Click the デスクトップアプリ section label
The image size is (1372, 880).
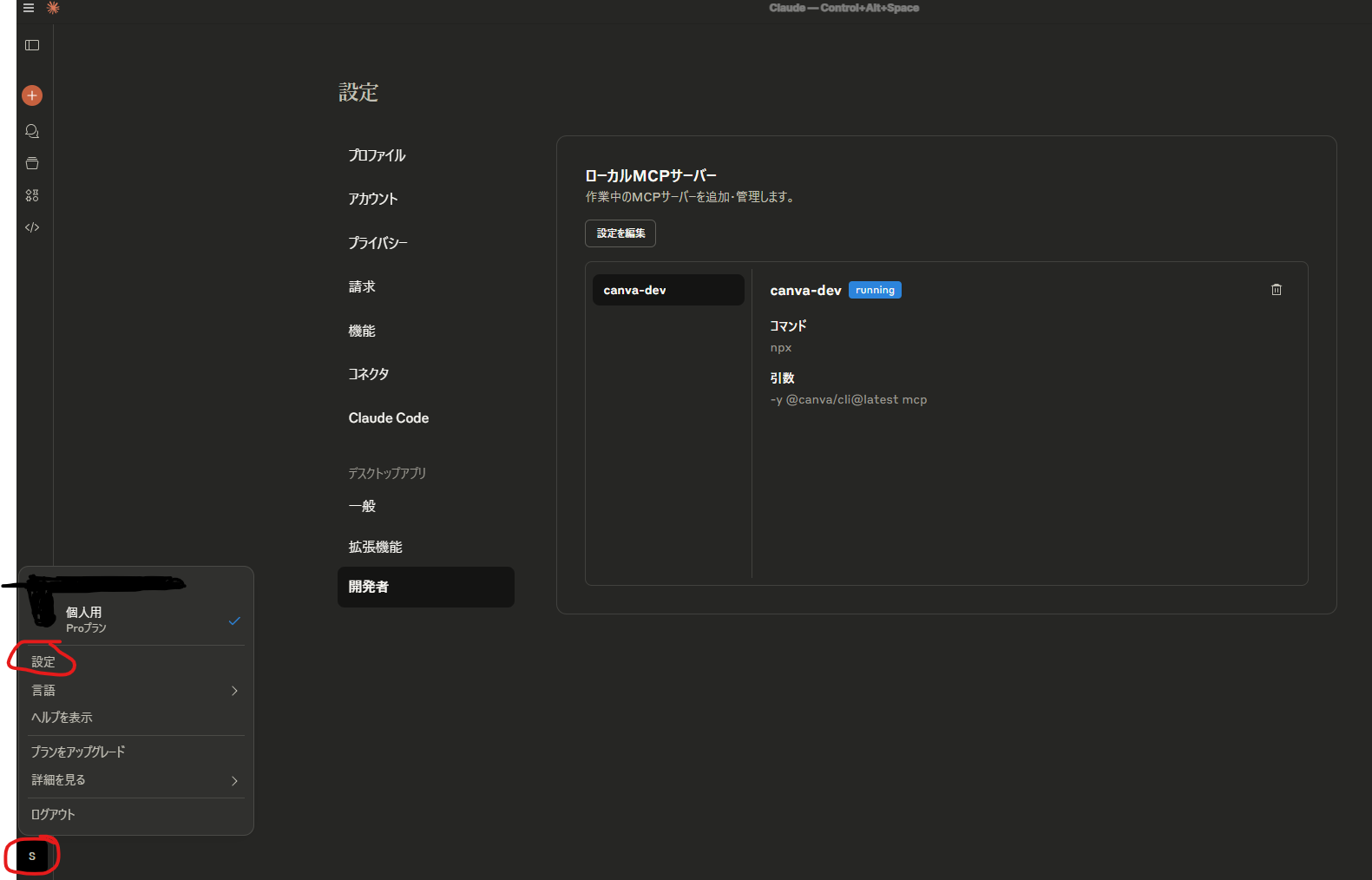click(x=387, y=473)
